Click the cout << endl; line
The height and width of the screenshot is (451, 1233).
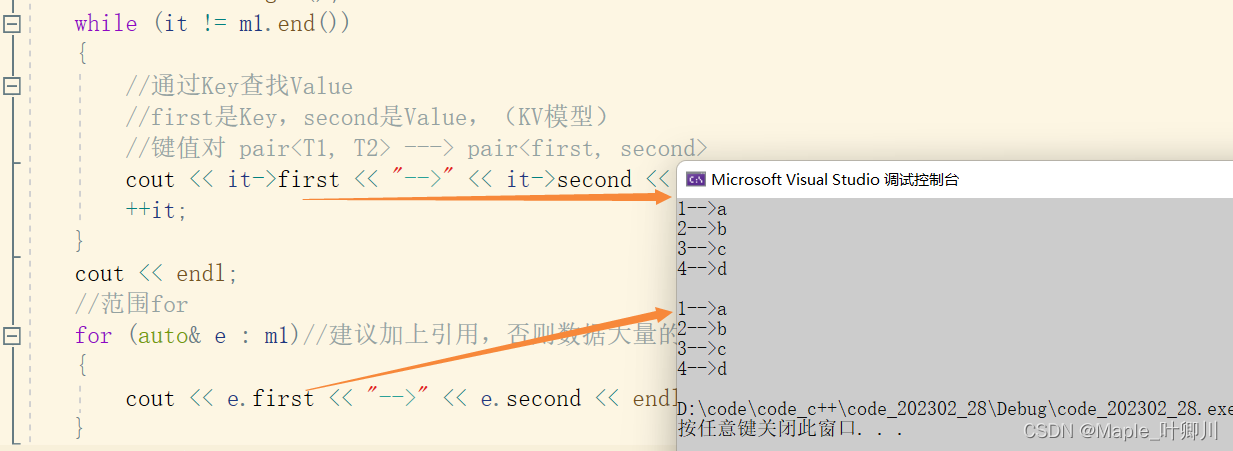[155, 274]
